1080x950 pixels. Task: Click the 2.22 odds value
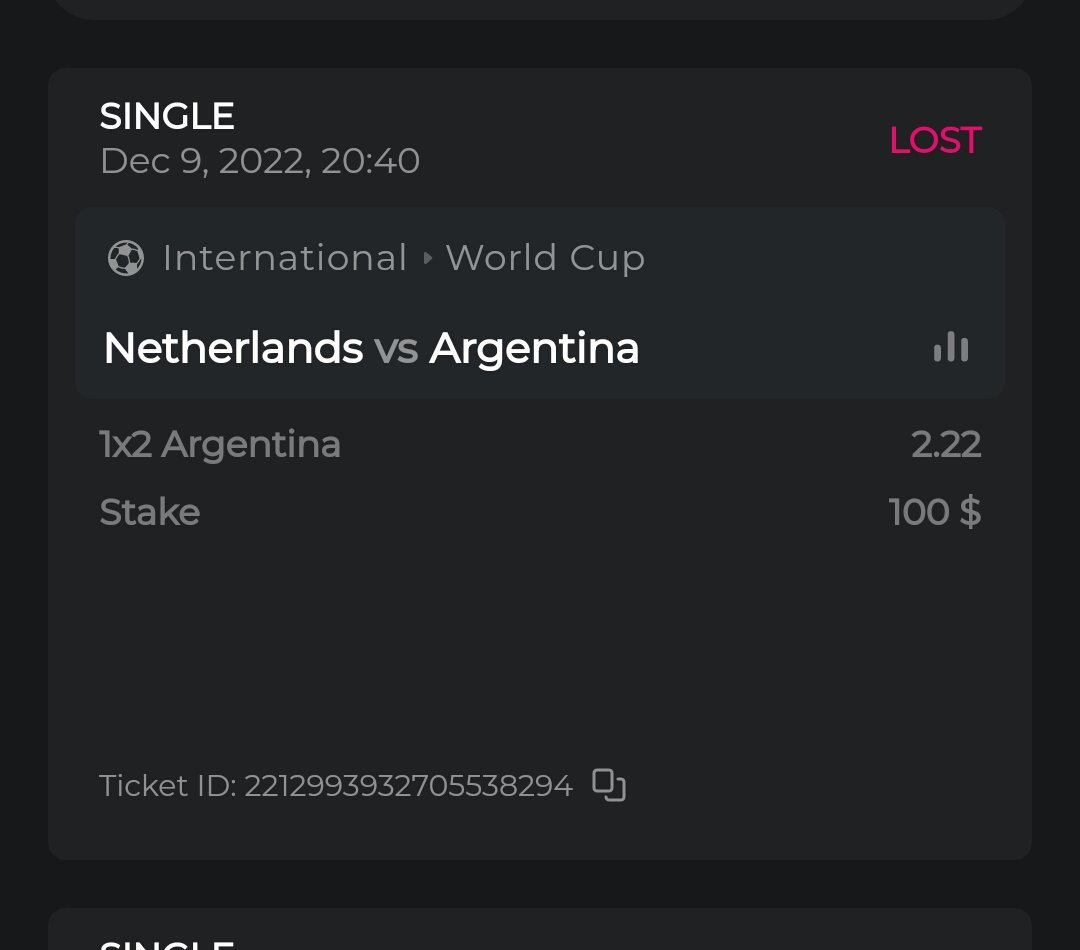click(946, 444)
